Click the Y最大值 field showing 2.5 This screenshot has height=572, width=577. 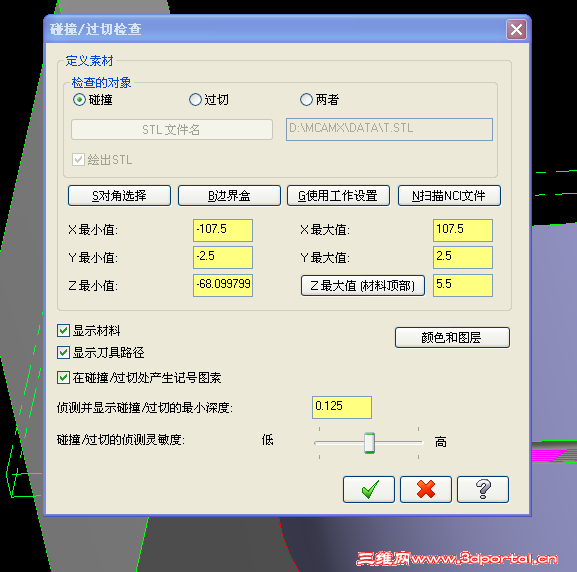pos(463,257)
